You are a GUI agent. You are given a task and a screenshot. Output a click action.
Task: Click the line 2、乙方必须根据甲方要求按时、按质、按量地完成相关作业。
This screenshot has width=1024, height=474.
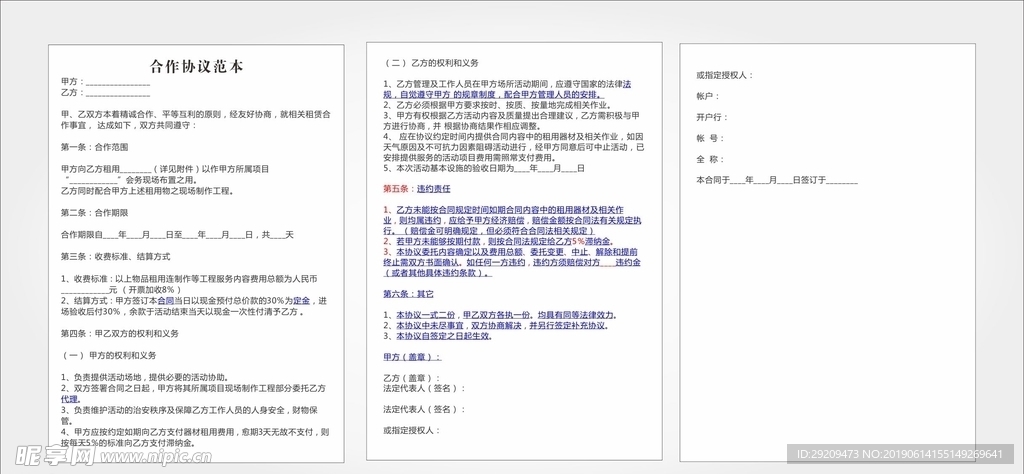tap(496, 104)
